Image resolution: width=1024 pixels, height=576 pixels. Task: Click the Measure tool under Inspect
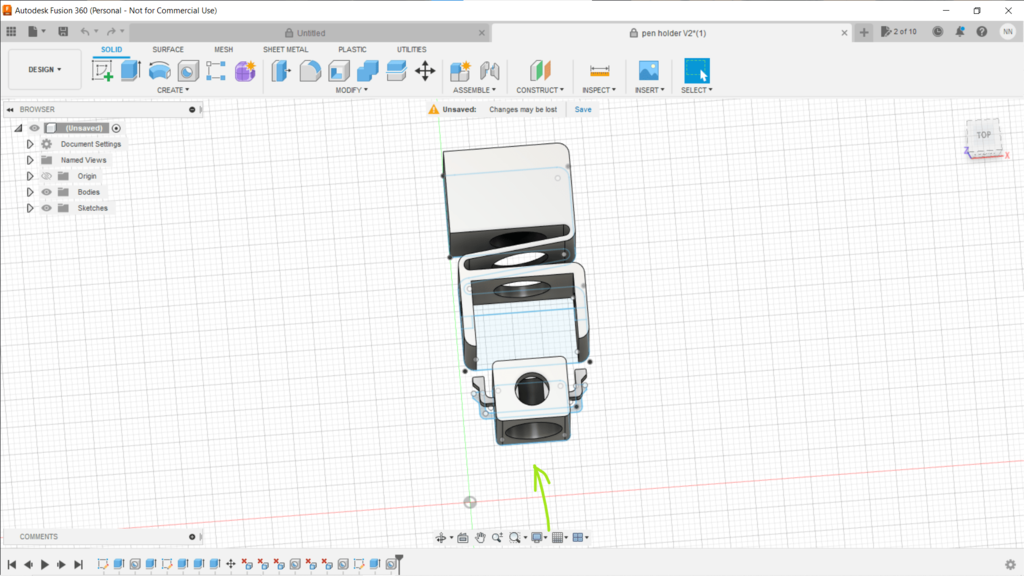pos(599,71)
